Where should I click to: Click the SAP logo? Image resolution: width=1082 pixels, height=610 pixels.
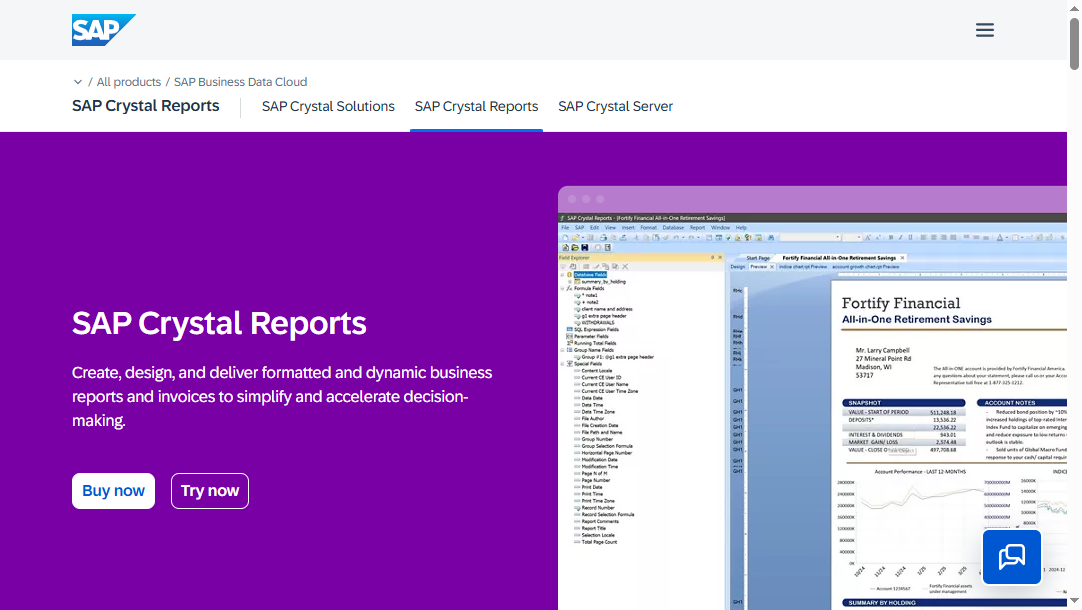[104, 30]
